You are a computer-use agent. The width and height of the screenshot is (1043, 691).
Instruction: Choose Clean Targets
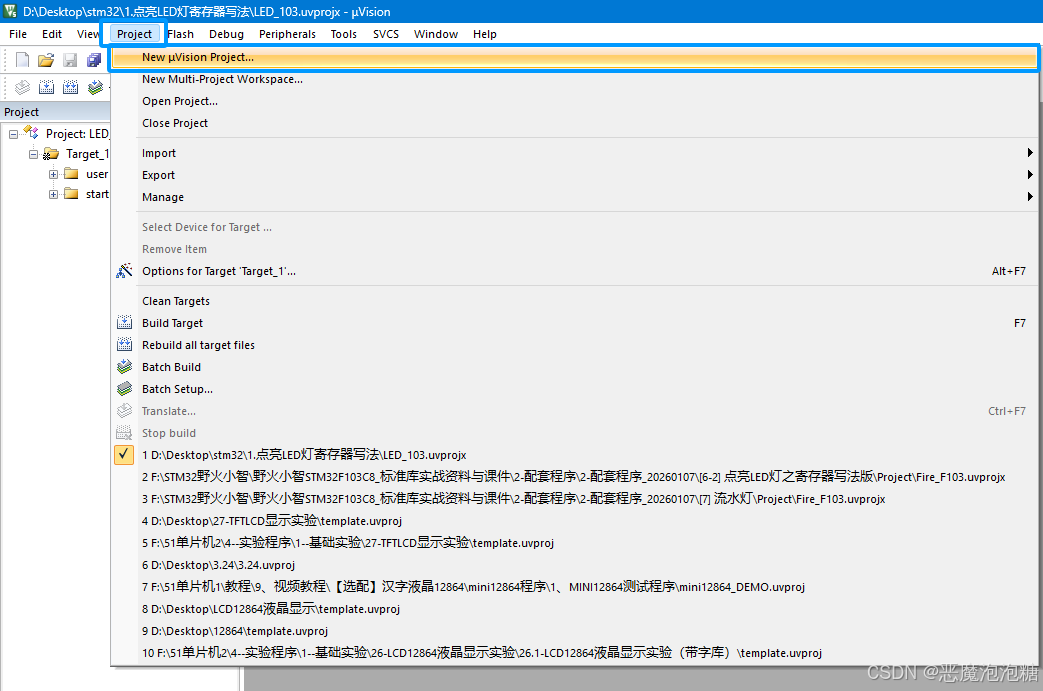(574, 301)
